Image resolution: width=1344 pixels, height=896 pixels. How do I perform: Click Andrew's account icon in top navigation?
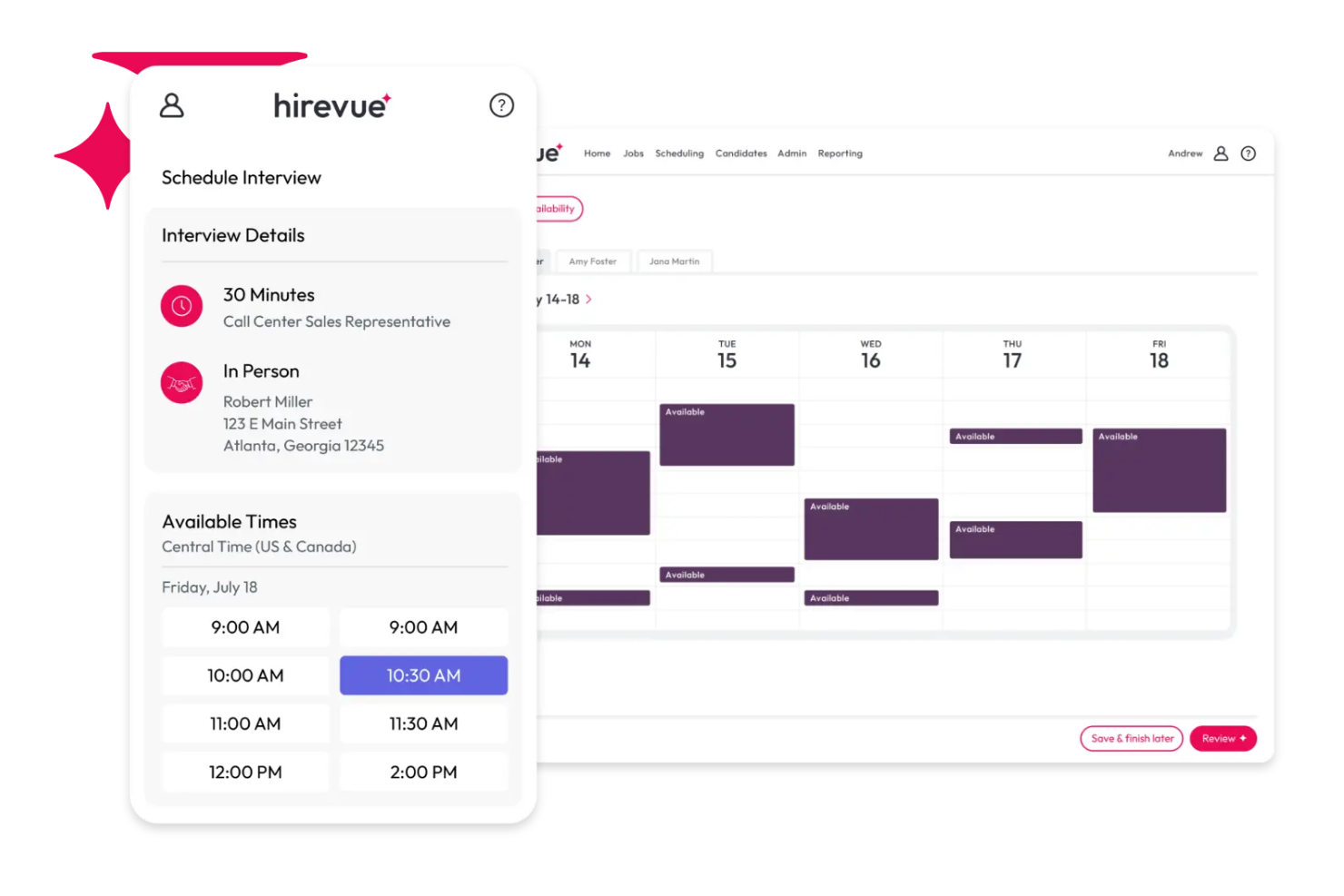[1221, 153]
